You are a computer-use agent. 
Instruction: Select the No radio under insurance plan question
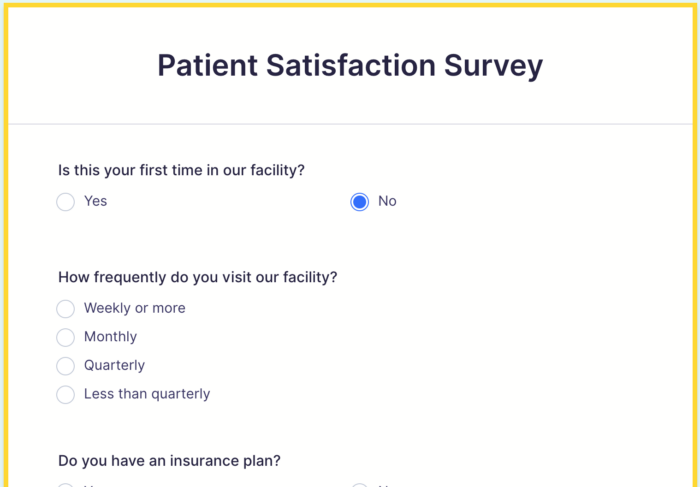point(360,485)
